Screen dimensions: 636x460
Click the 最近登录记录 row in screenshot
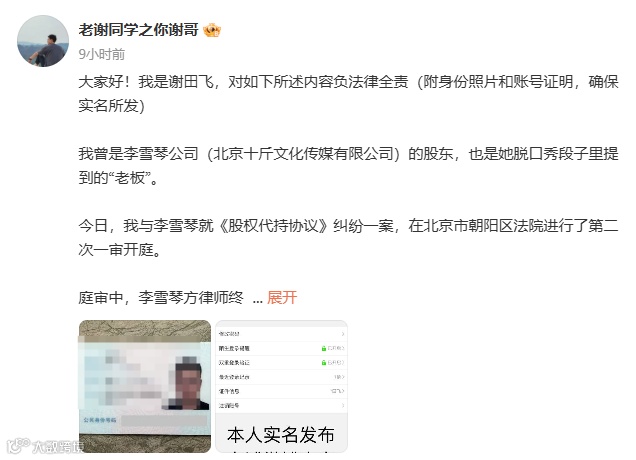tap(281, 377)
